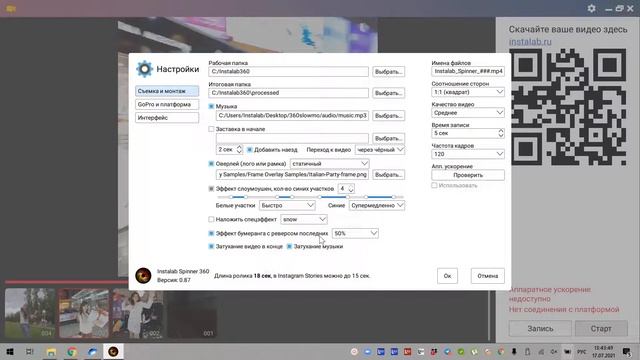Click Выбрать button for the music file
The image size is (640, 360).
point(389,116)
